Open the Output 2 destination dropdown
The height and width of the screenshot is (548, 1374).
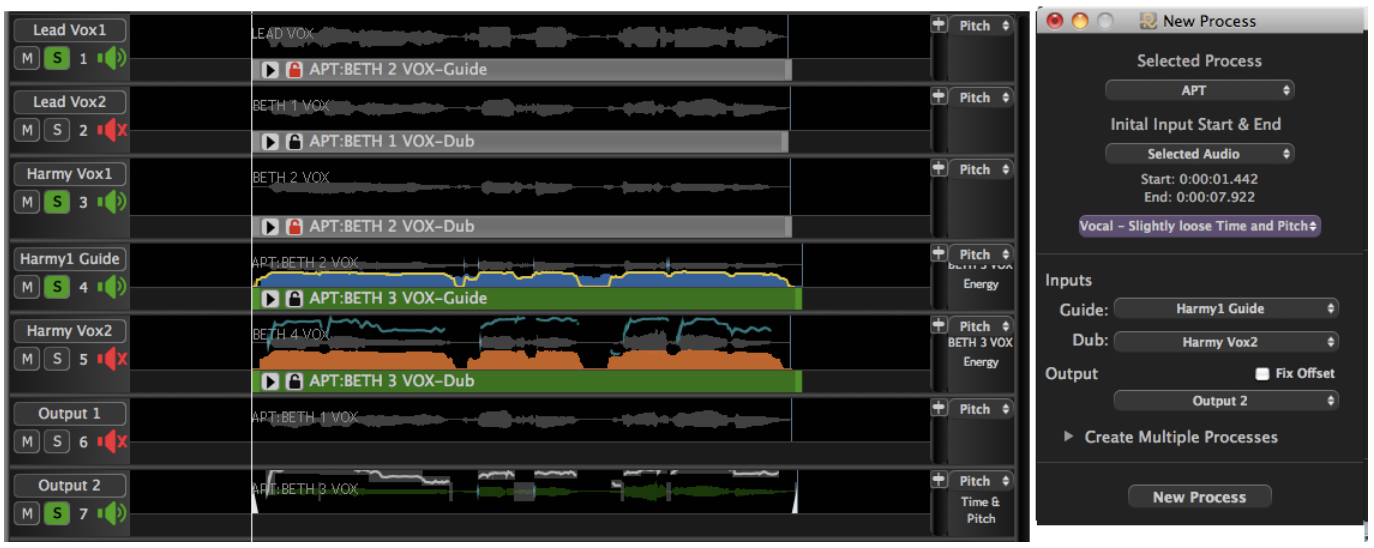(x=1226, y=401)
